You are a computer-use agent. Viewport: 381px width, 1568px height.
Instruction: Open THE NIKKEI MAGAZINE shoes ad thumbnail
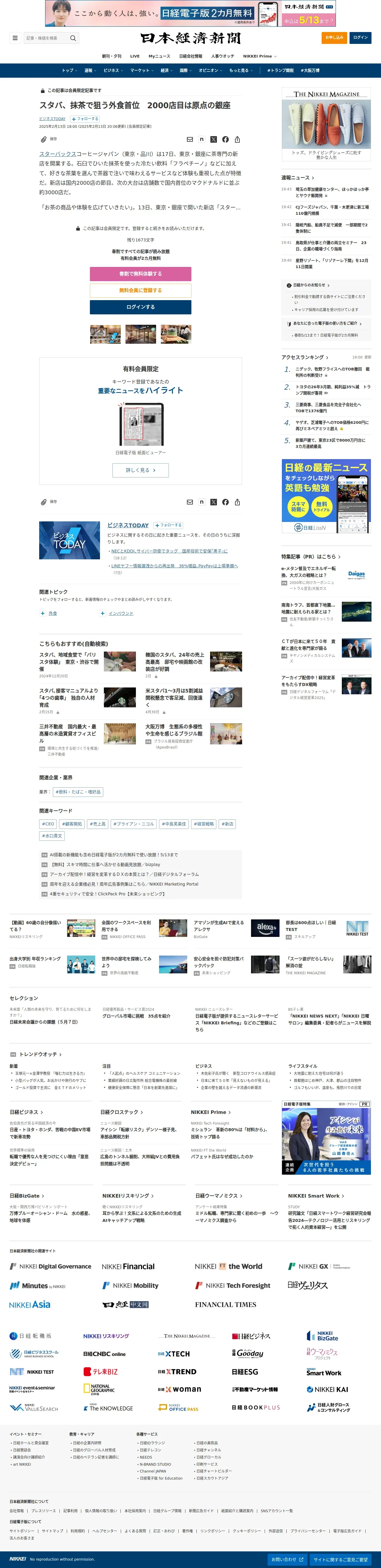pyautogui.click(x=326, y=125)
